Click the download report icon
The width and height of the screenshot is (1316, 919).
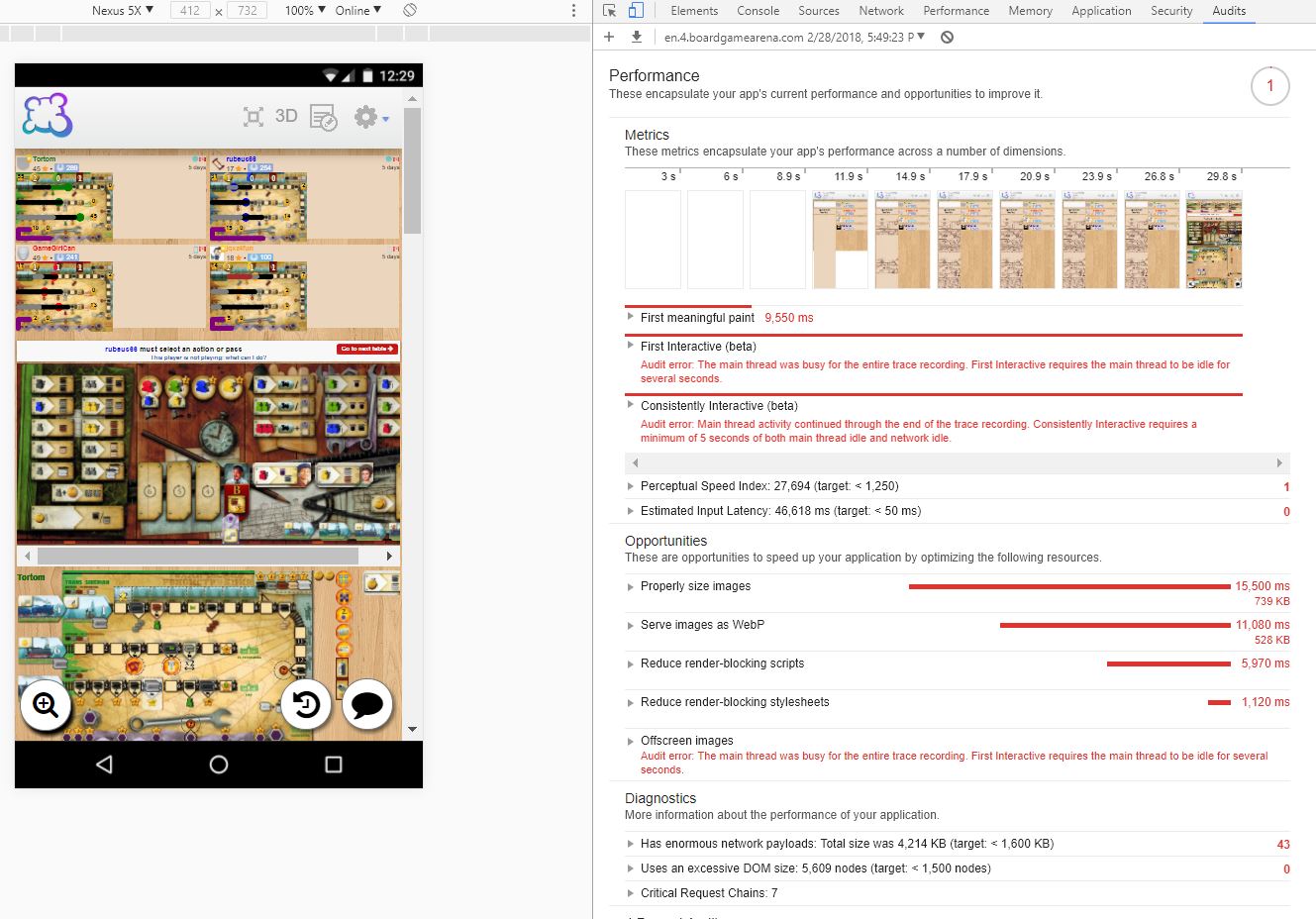637,37
